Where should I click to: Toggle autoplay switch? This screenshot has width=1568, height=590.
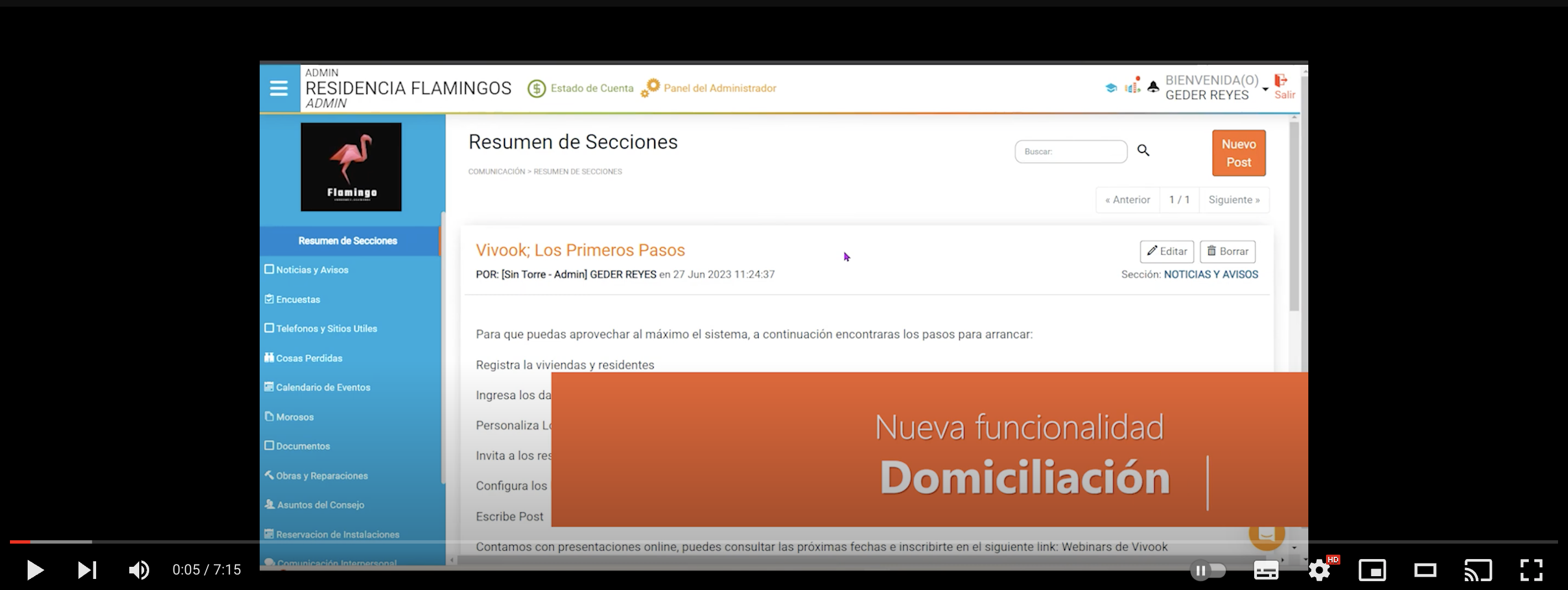[1208, 571]
